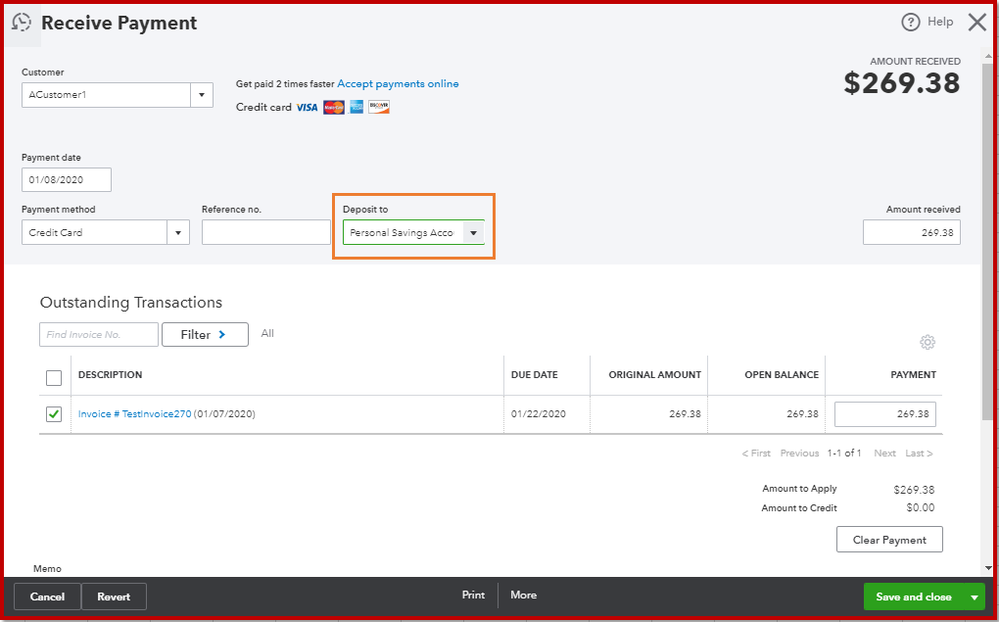Viewport: 999px width, 622px height.
Task: Click in the ACustomer1 customer field
Action: tap(106, 95)
